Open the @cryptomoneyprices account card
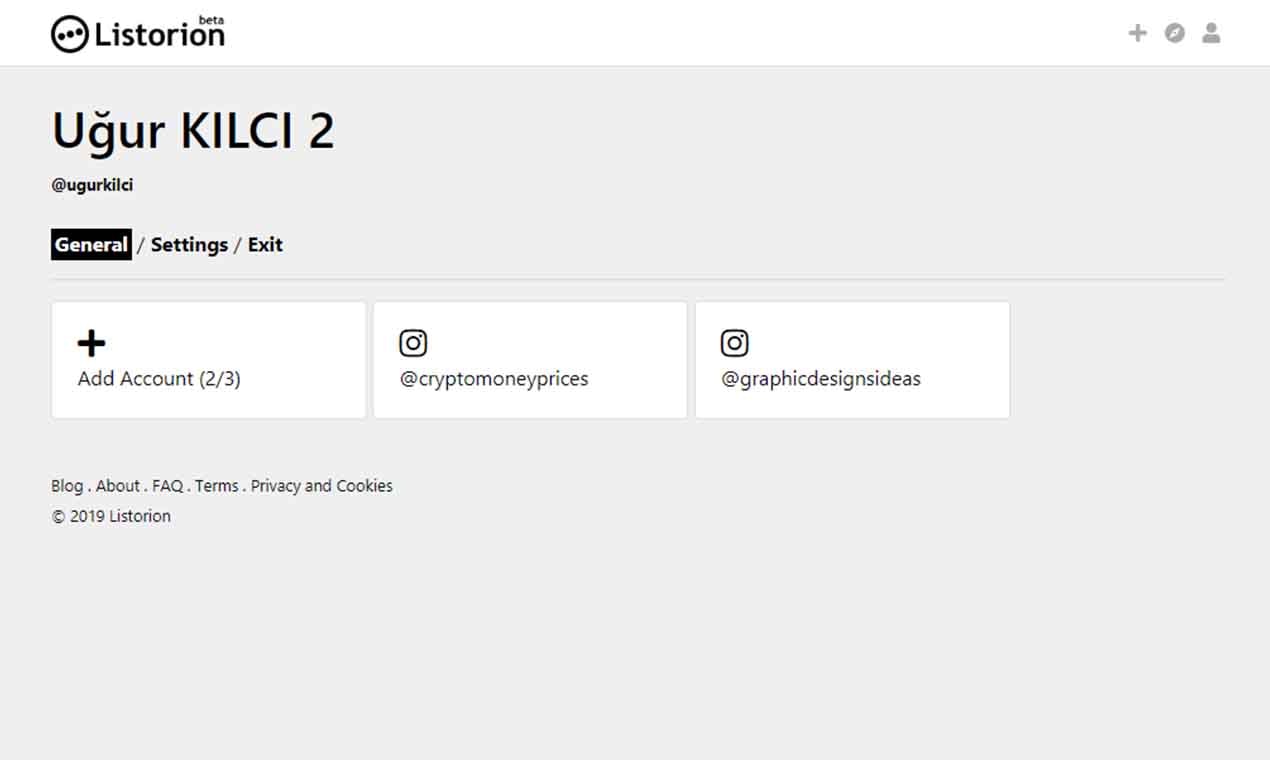The height and width of the screenshot is (760, 1270). 530,360
